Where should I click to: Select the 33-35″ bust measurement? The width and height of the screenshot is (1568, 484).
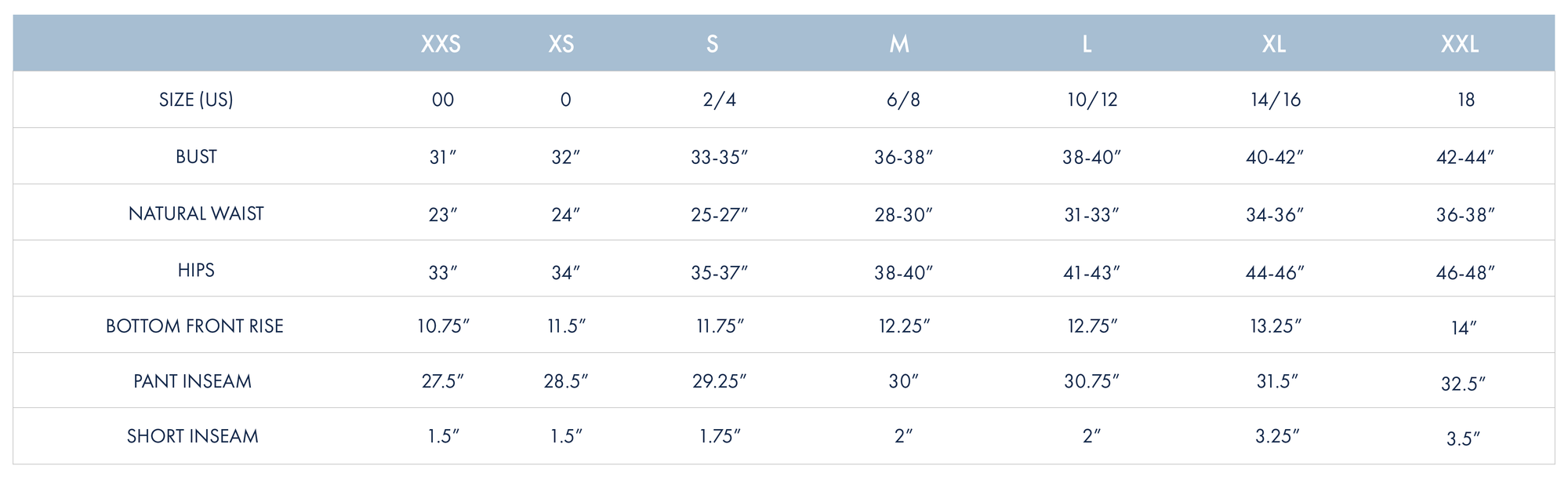(x=719, y=158)
